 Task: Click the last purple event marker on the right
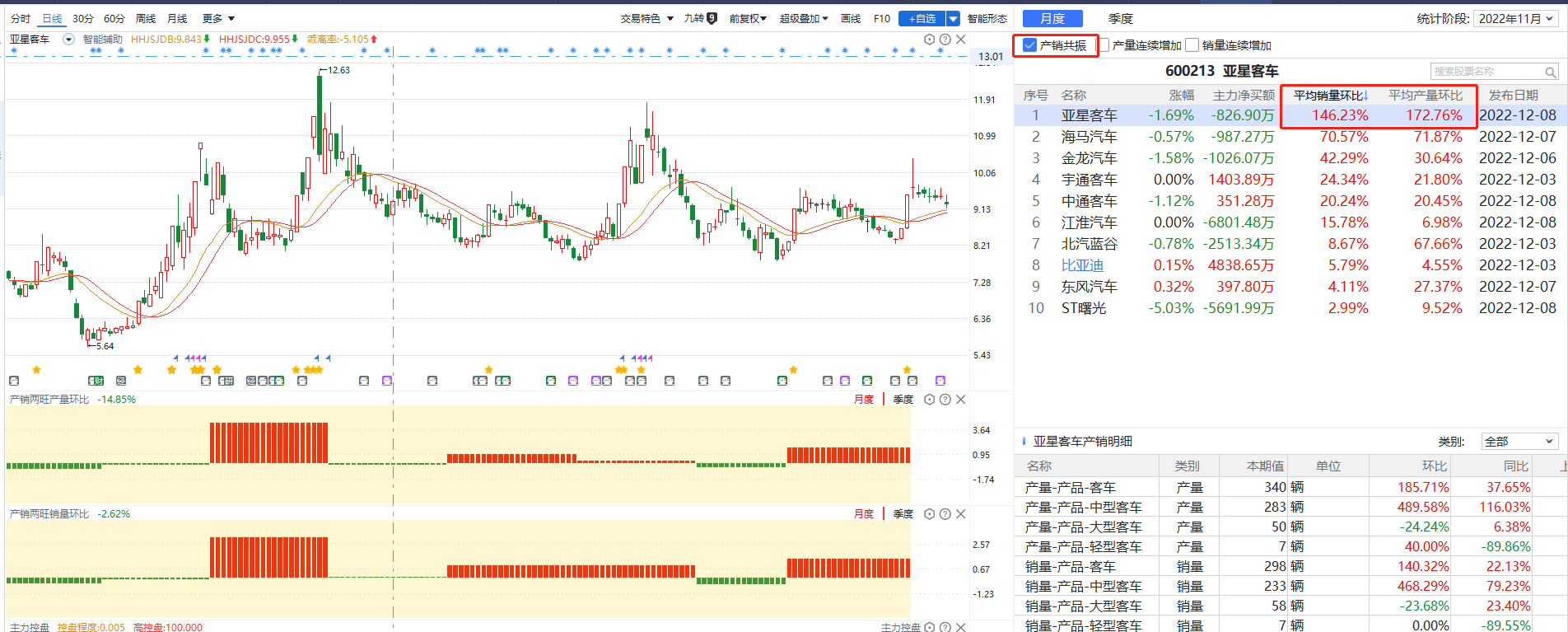(x=940, y=381)
